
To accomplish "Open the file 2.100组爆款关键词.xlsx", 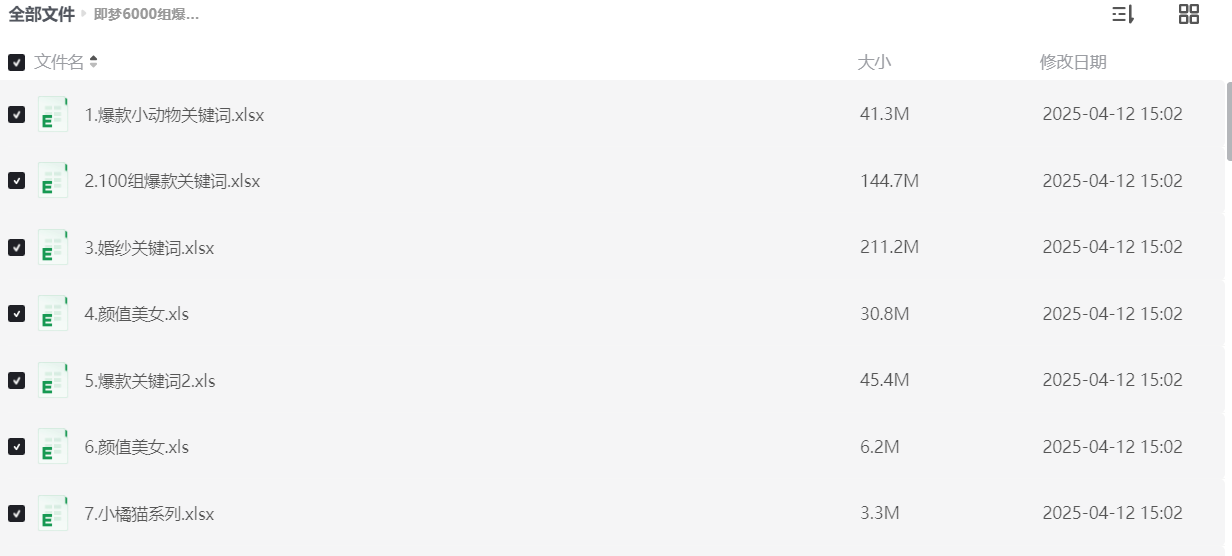I will [172, 181].
